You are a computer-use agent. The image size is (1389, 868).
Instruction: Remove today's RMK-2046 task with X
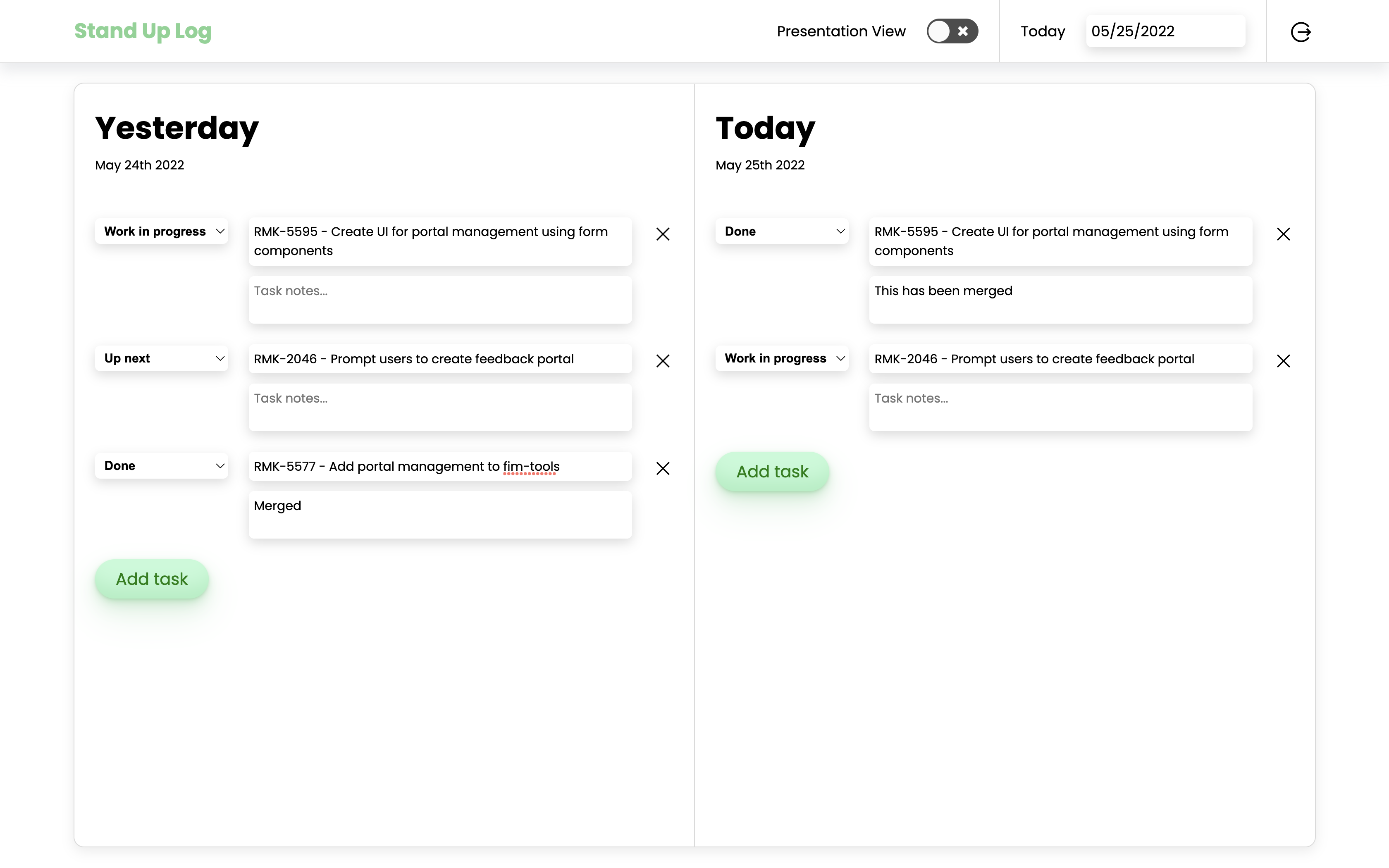point(1283,361)
